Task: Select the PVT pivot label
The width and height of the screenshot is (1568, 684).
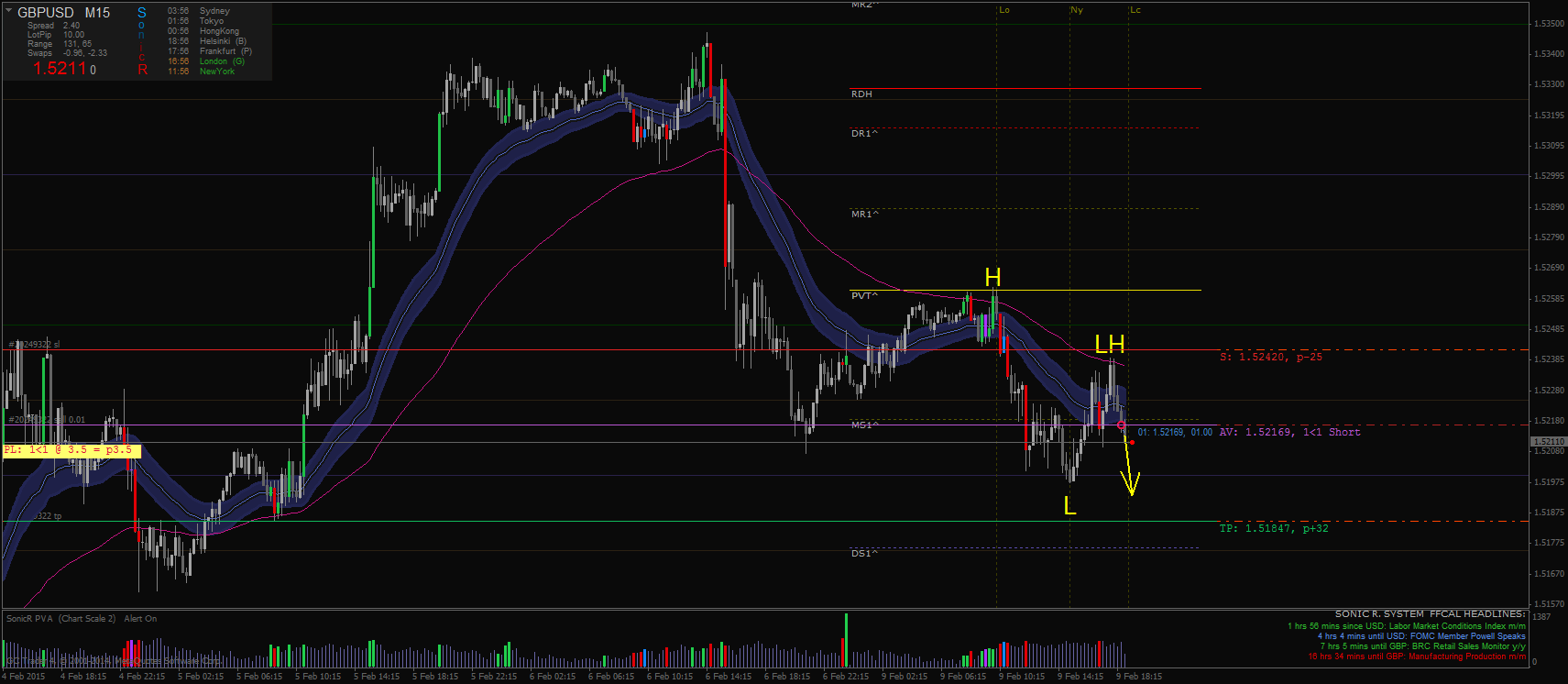Action: pyautogui.click(x=864, y=296)
